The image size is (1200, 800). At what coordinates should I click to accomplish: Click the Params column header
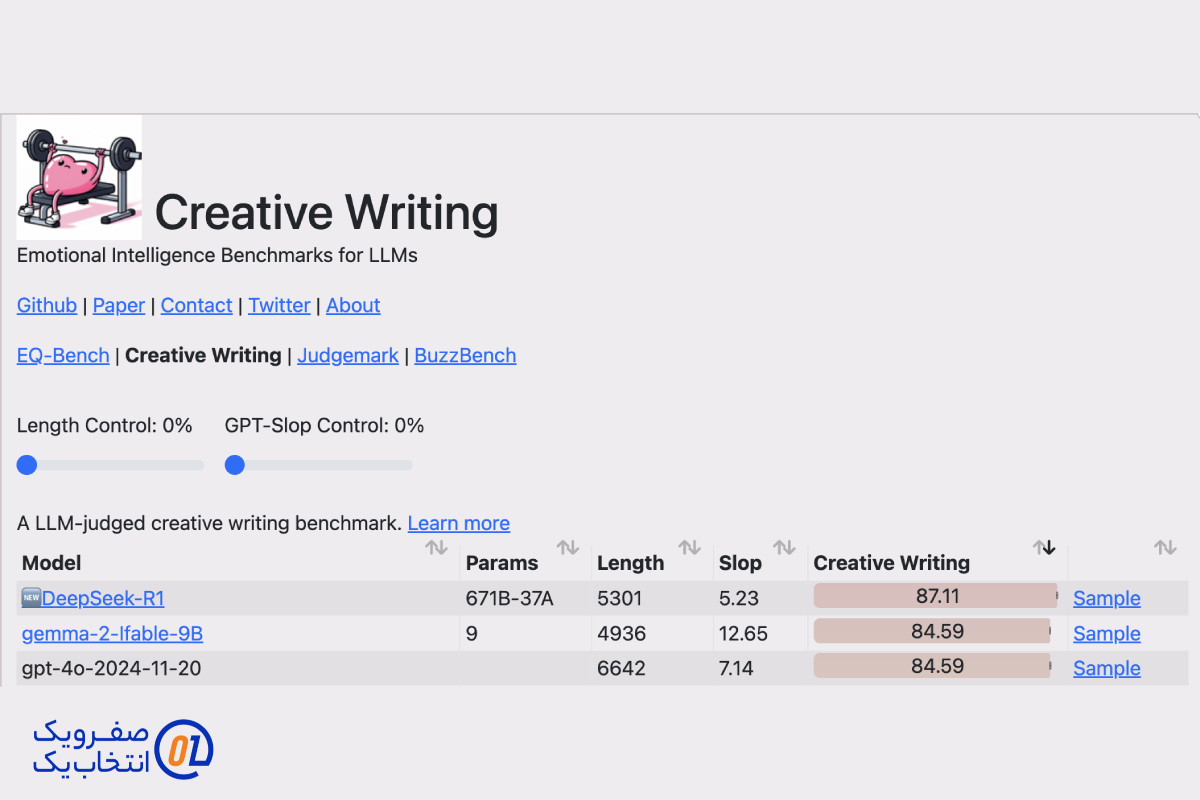(x=502, y=563)
